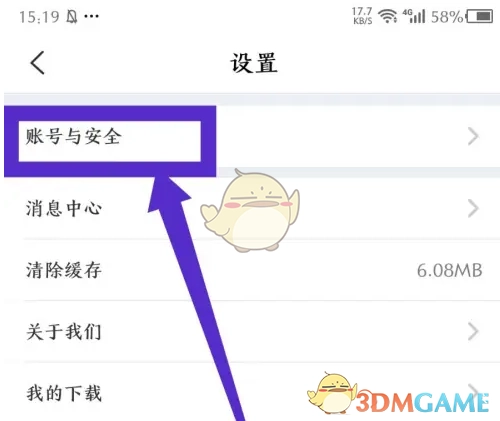Open the 关于我们 page
Screen dimensions: 500x421
pyautogui.click(x=252, y=331)
